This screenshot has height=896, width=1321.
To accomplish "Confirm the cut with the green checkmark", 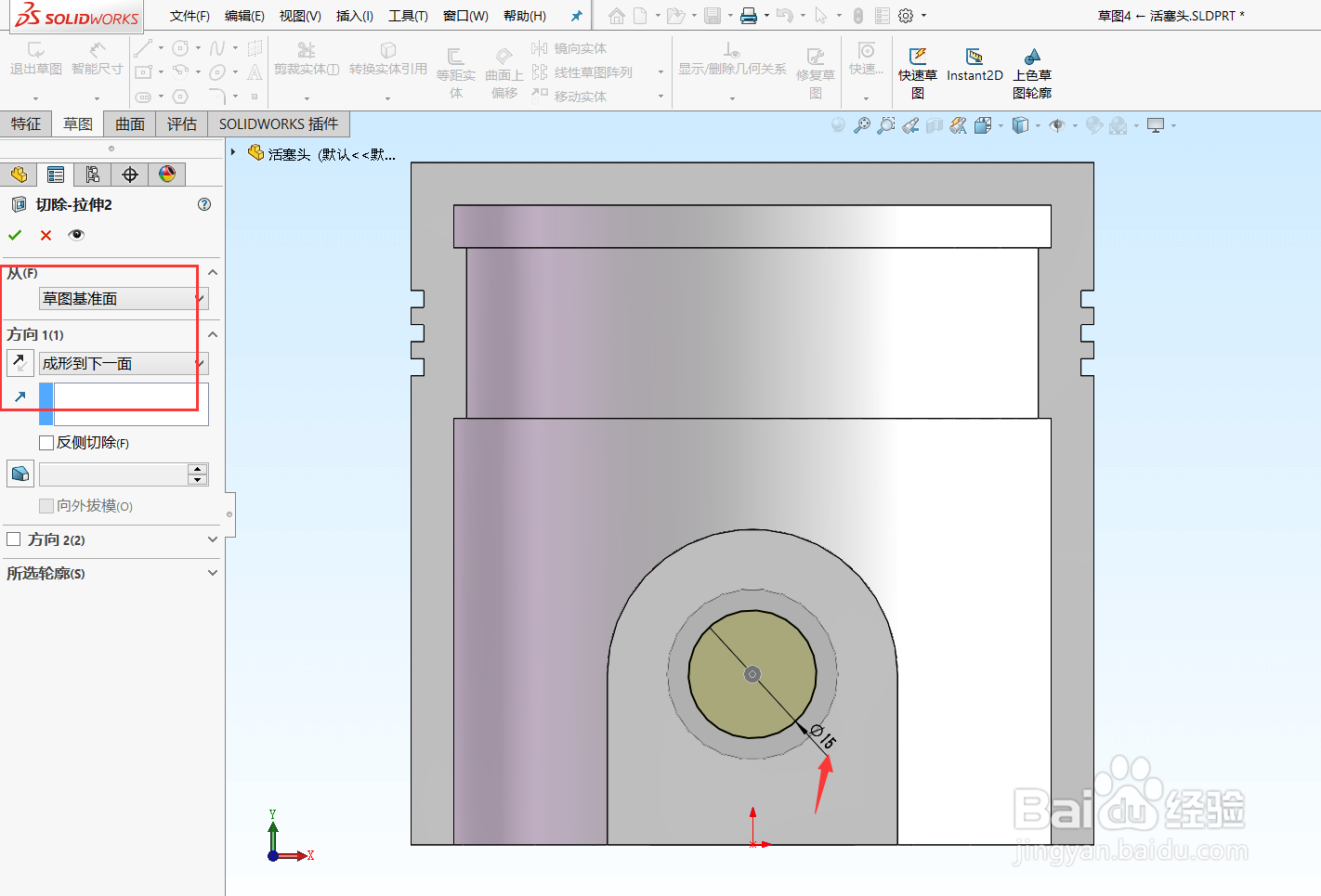I will tap(14, 234).
